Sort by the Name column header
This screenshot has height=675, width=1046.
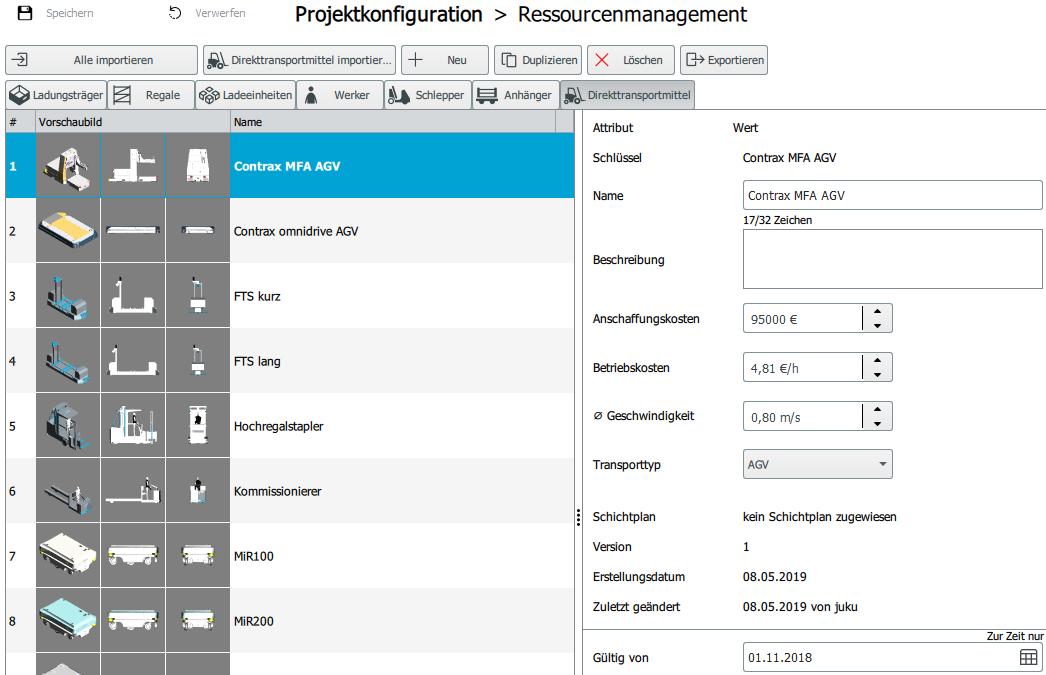point(393,122)
